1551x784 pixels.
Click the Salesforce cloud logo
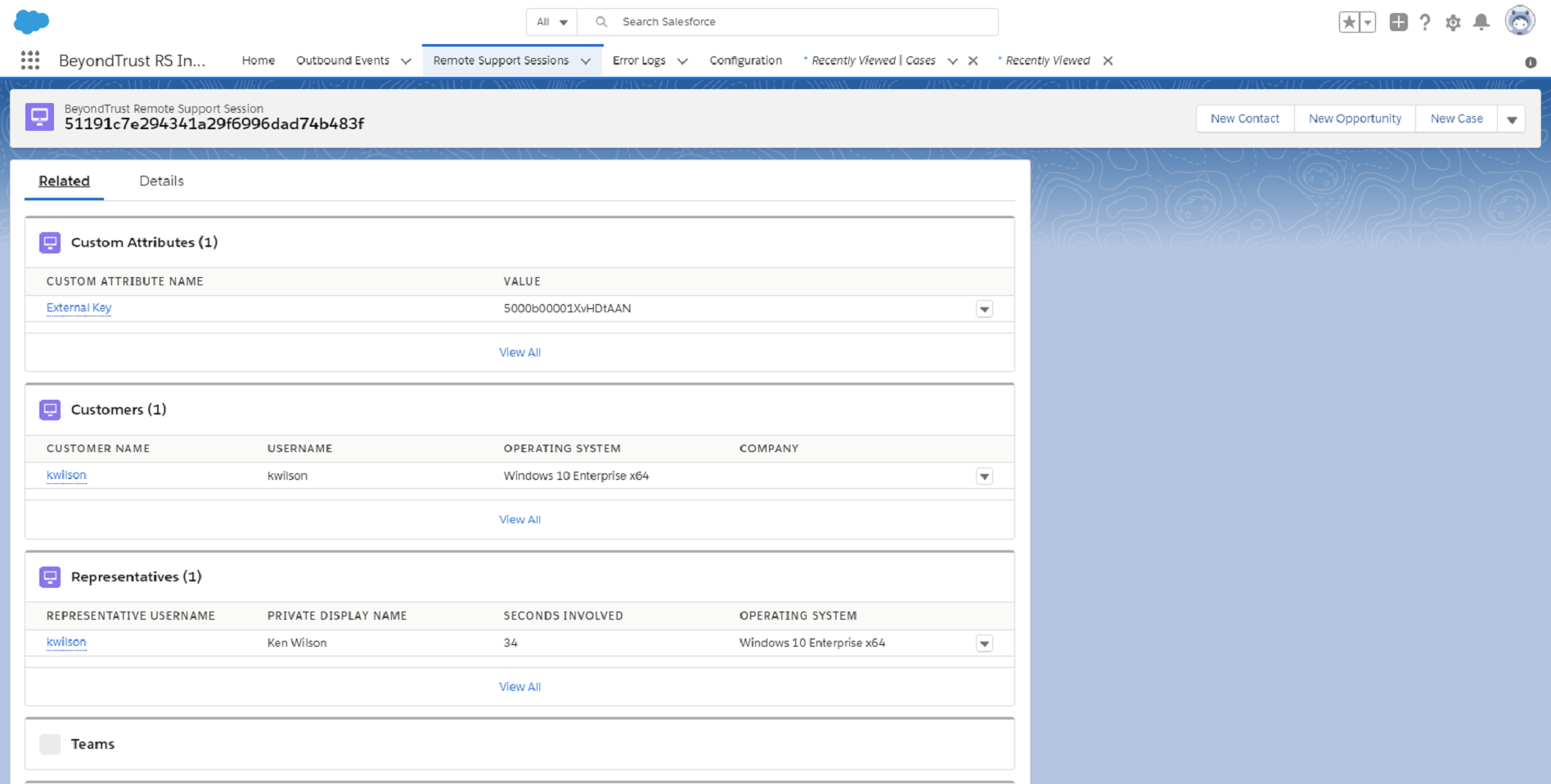pyautogui.click(x=30, y=20)
